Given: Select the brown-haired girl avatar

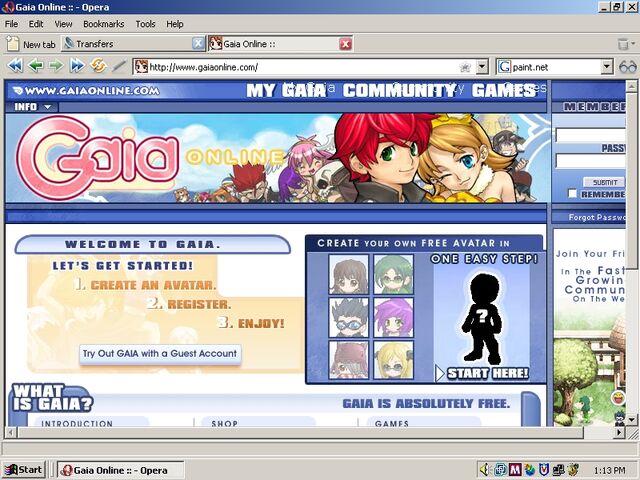Looking at the screenshot, I should 348,274.
